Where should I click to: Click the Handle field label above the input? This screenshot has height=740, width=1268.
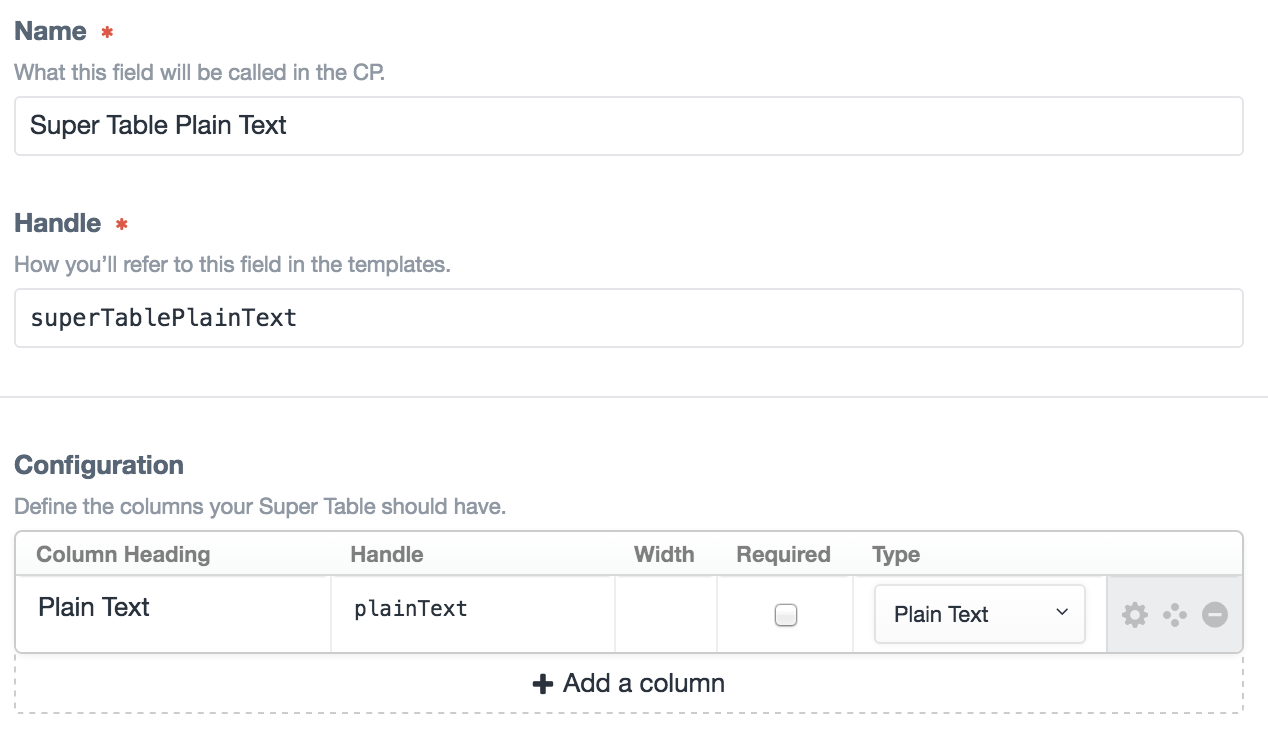[57, 224]
